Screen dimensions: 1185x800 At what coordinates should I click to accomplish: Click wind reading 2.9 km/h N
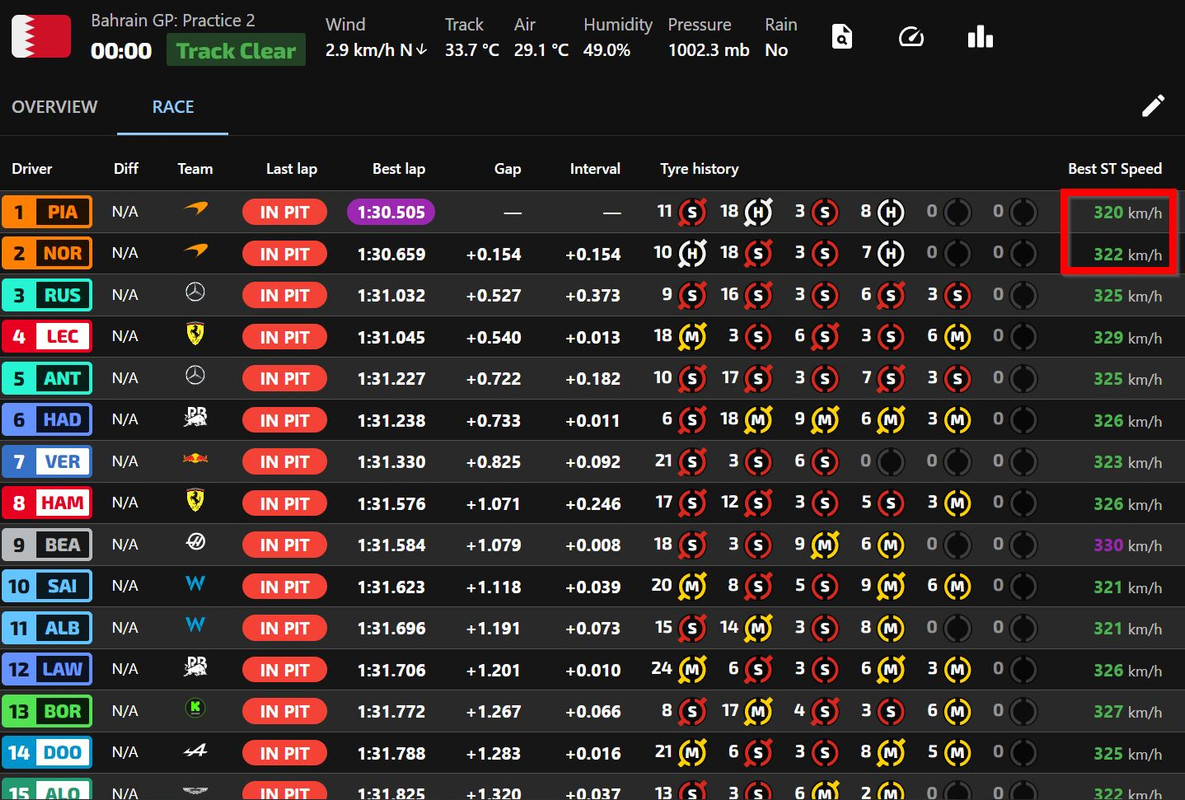376,50
